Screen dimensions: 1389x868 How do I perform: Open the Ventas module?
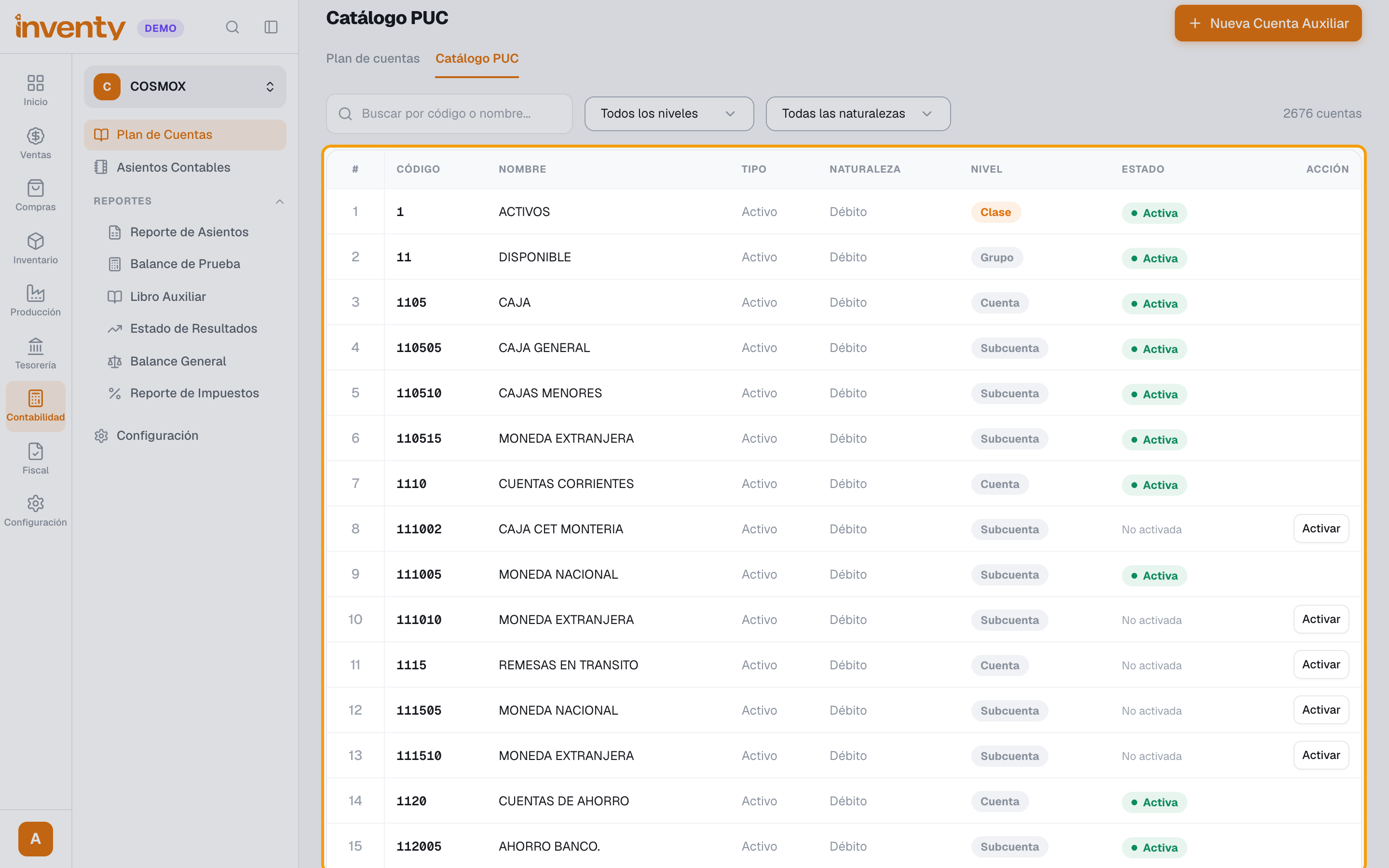tap(36, 144)
